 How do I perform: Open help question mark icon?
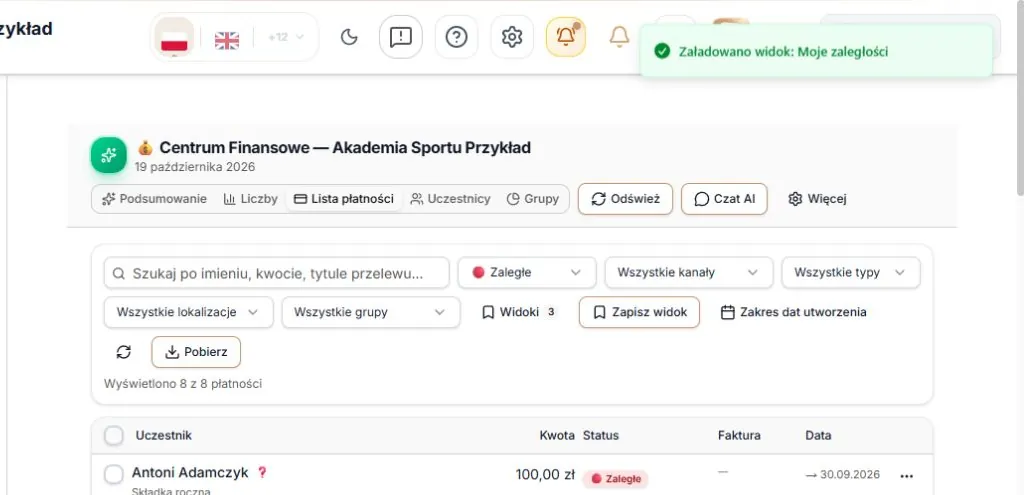(456, 37)
